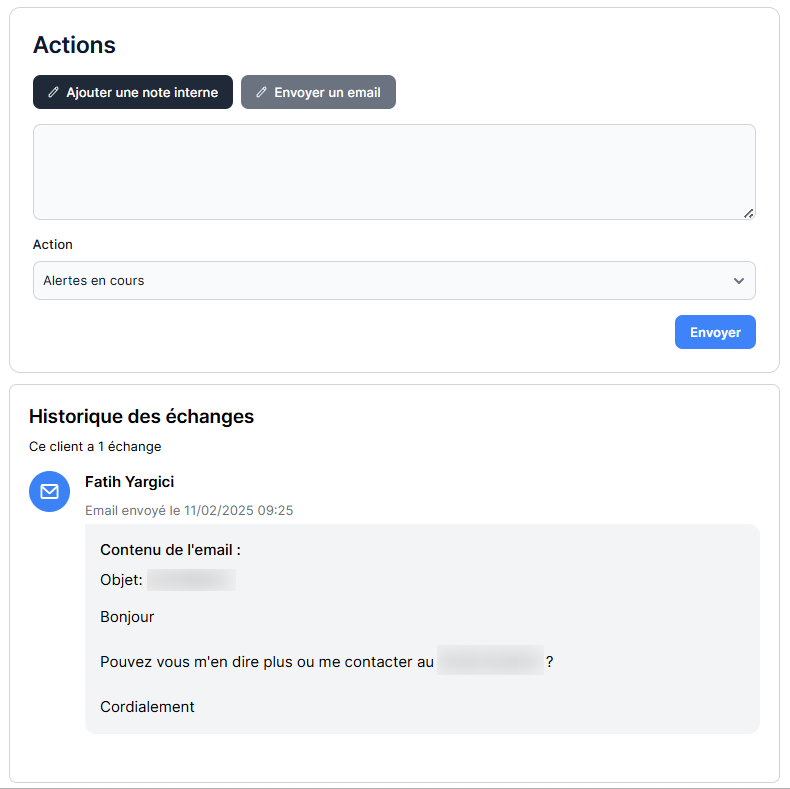Click the Action field label
Screen dimensions: 790x789
[53, 244]
